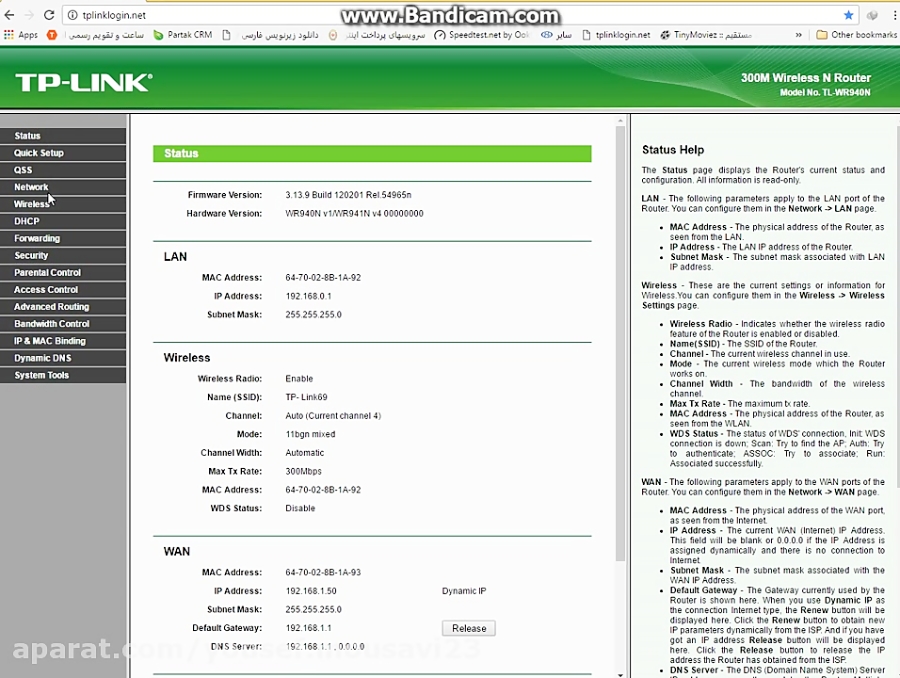
Task: View site information icon in address bar
Action: [72, 15]
